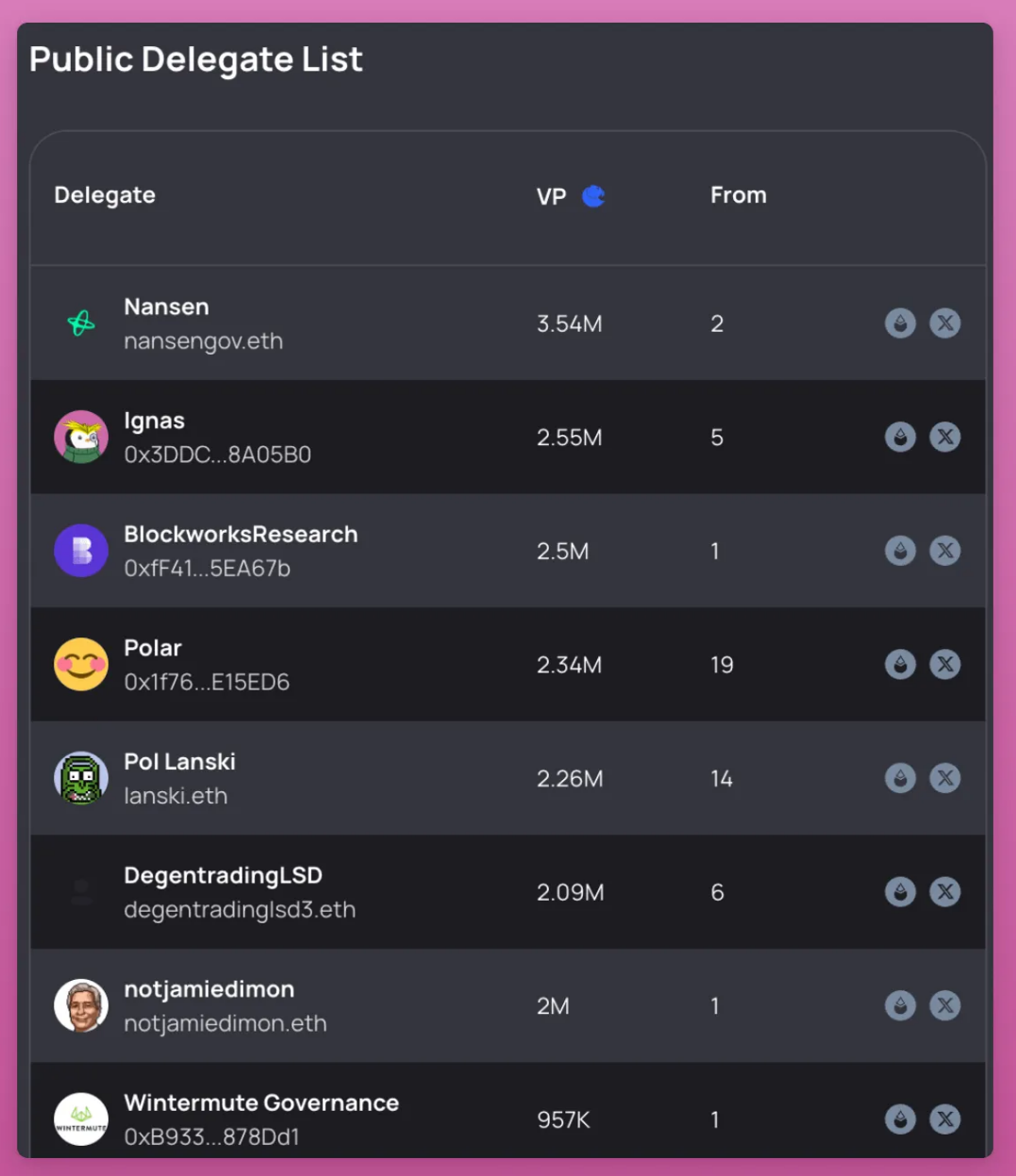Image resolution: width=1016 pixels, height=1176 pixels.
Task: Click Polar's smiley face avatar
Action: (x=81, y=665)
